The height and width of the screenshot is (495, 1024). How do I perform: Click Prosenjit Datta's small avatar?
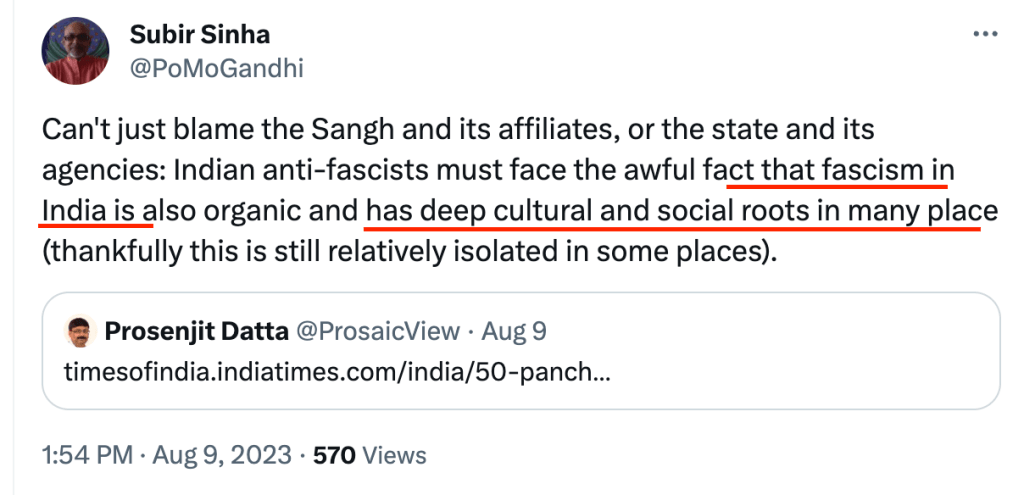coord(79,331)
